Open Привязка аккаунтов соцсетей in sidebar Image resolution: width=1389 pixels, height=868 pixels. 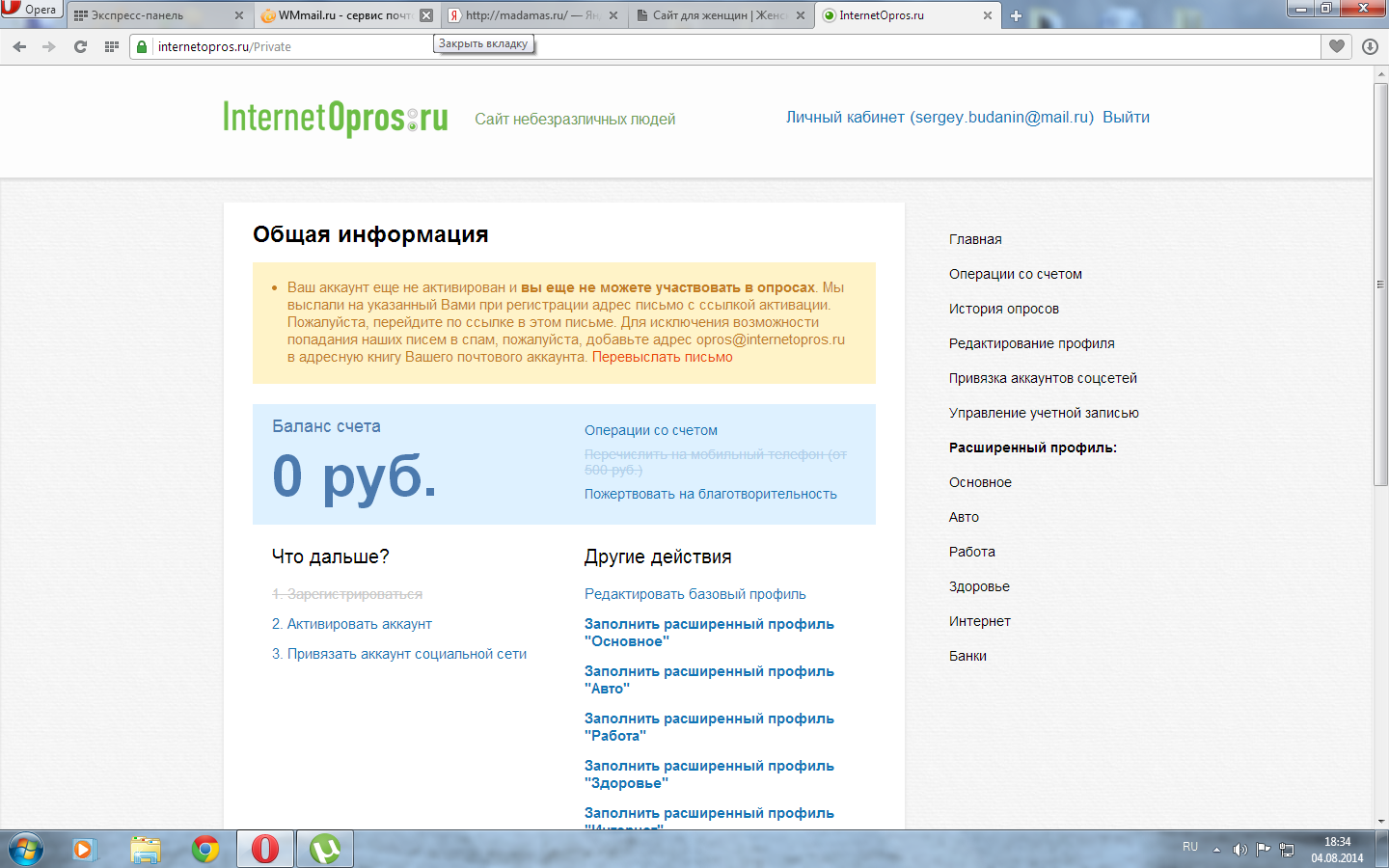click(x=1043, y=378)
